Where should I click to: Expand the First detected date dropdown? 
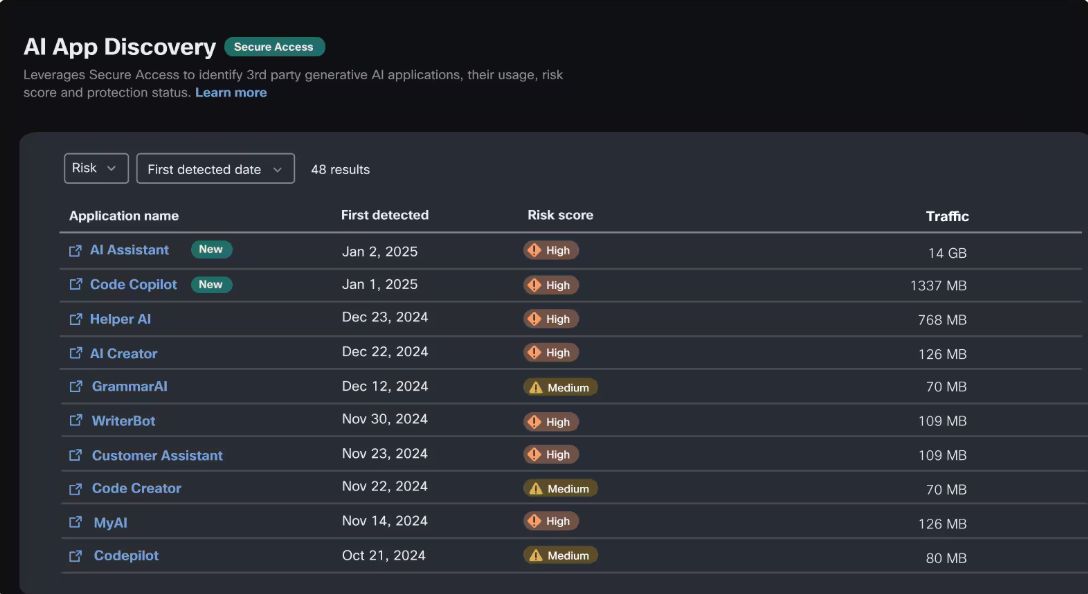215,169
